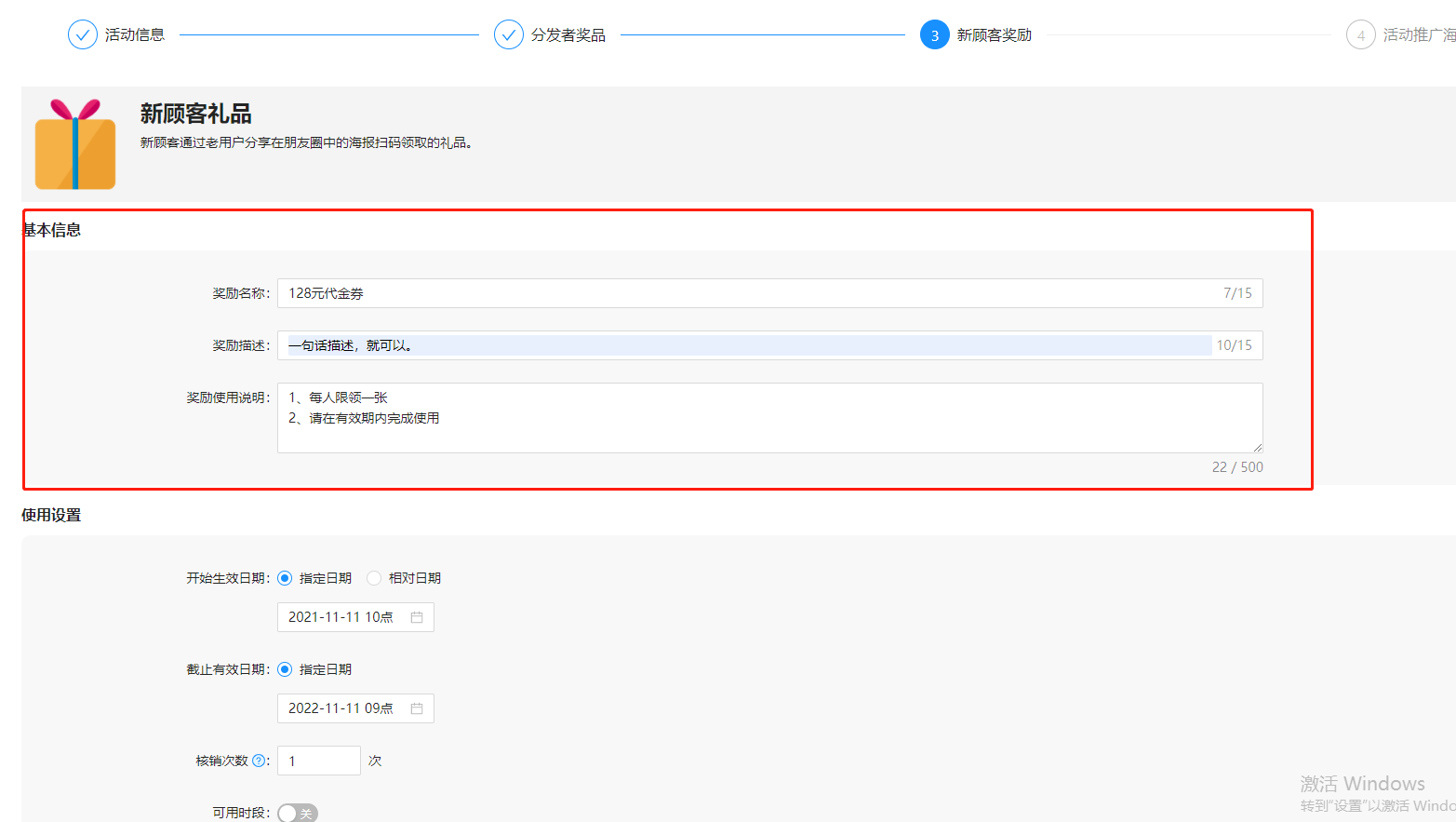Go to the 分发者奖品 step label

(568, 35)
